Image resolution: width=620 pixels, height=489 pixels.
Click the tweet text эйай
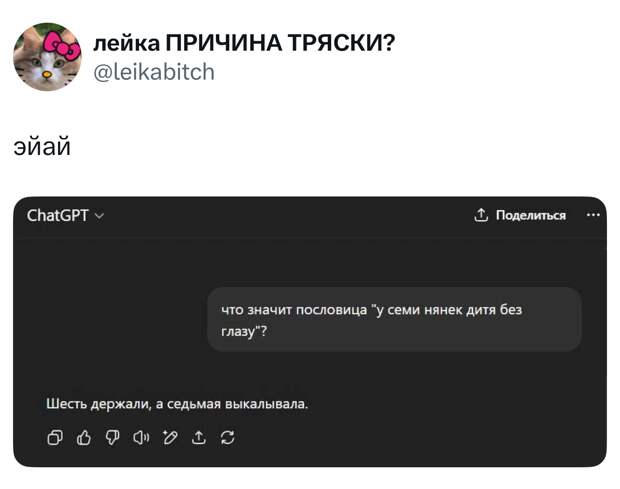pyautogui.click(x=42, y=147)
